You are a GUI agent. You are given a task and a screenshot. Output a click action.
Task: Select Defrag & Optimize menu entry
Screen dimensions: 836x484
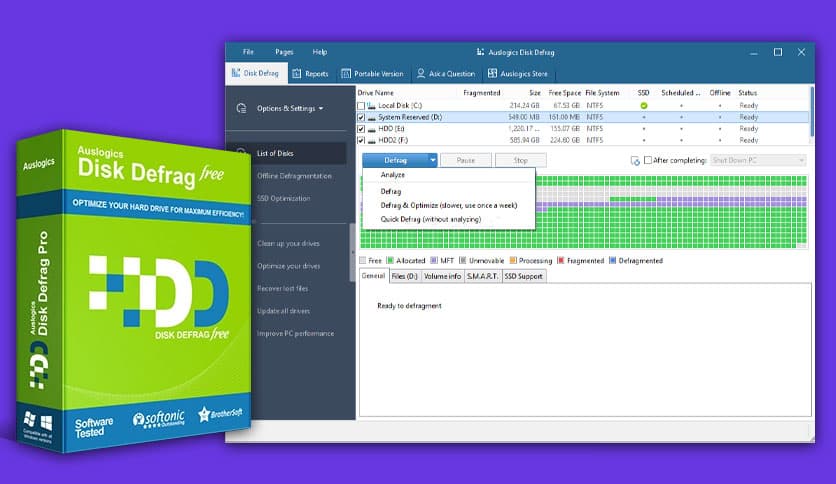[448, 205]
